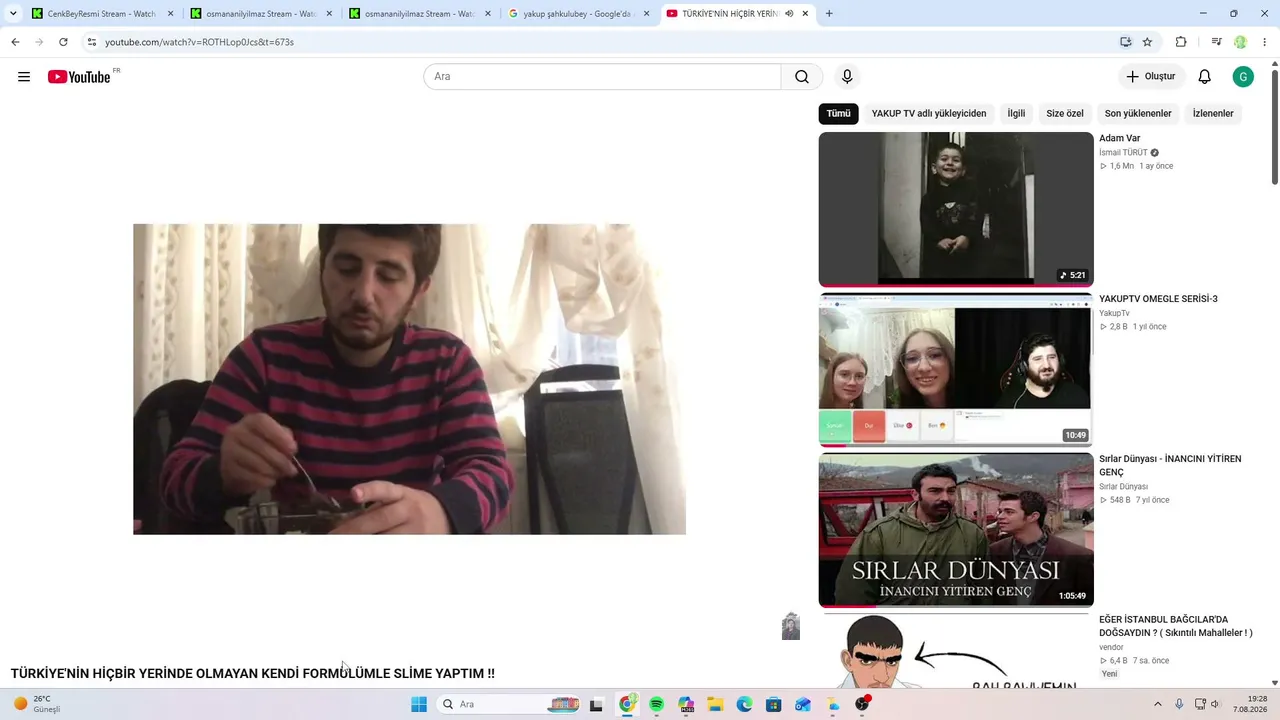Switch to the CenkBeyResmi Stream tab

(x=103, y=14)
